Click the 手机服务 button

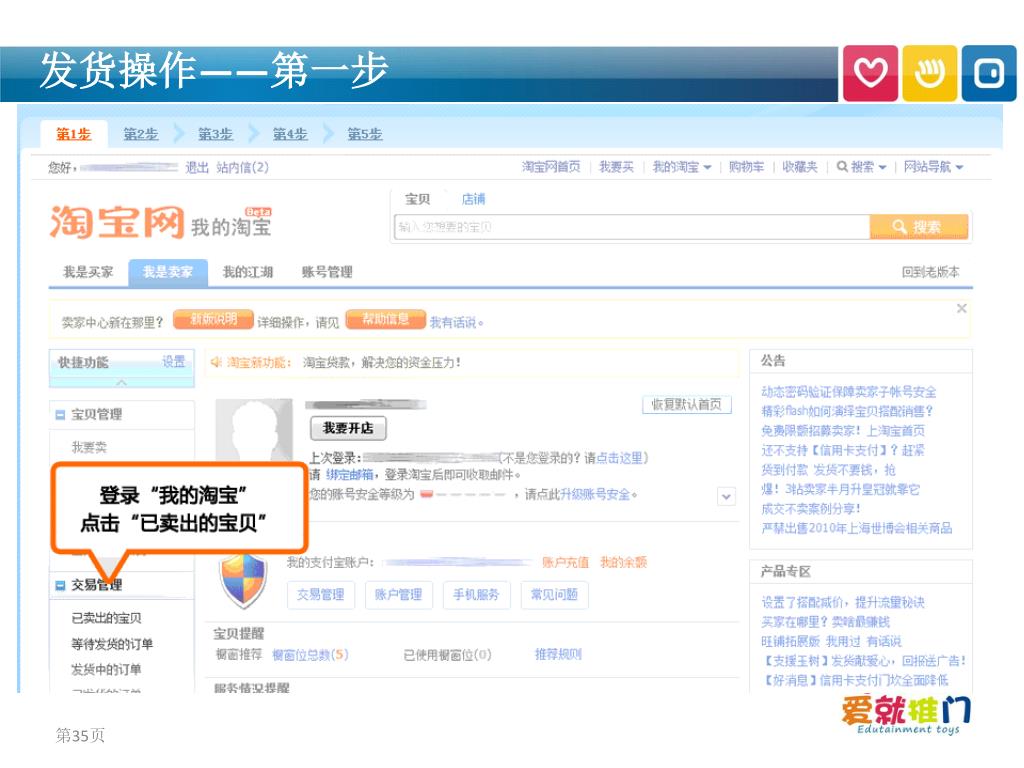(x=476, y=595)
